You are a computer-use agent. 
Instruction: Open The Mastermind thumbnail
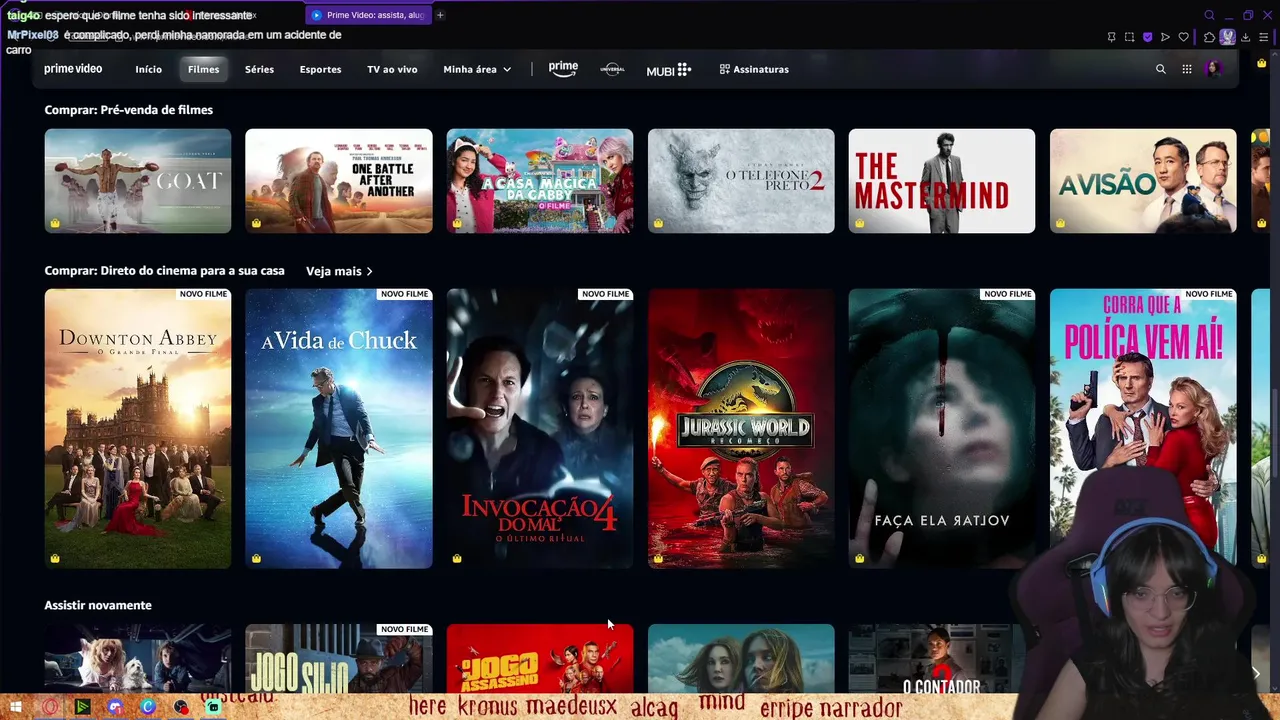coord(942,181)
